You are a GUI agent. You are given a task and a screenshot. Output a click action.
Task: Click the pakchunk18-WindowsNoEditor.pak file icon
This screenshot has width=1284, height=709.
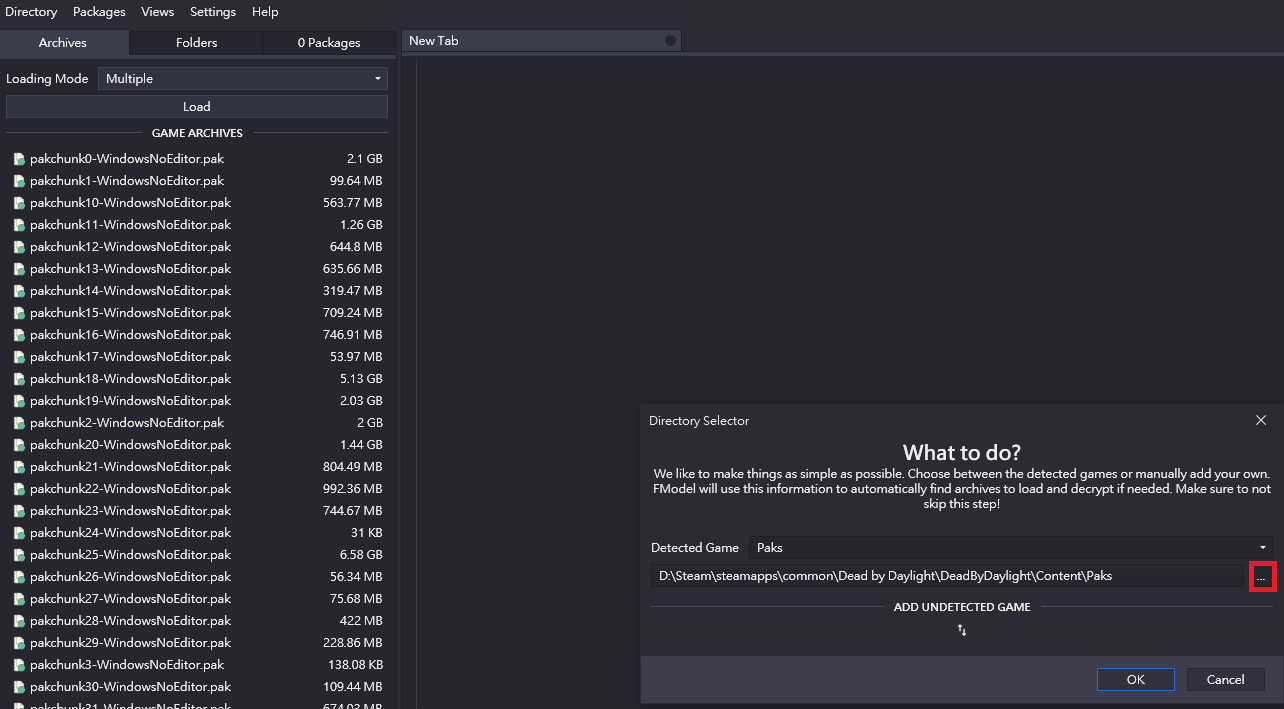point(19,379)
